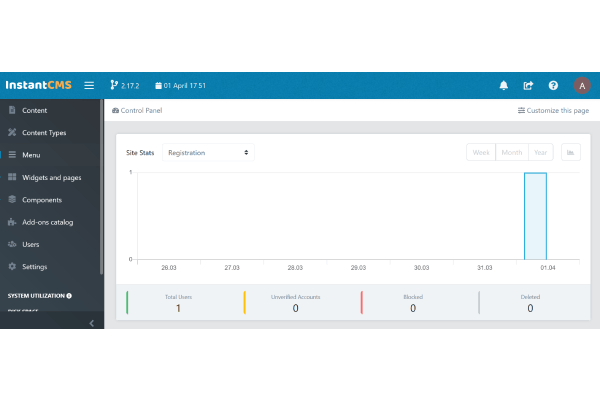Click Customize this page link
The image size is (600, 400).
pyautogui.click(x=553, y=110)
